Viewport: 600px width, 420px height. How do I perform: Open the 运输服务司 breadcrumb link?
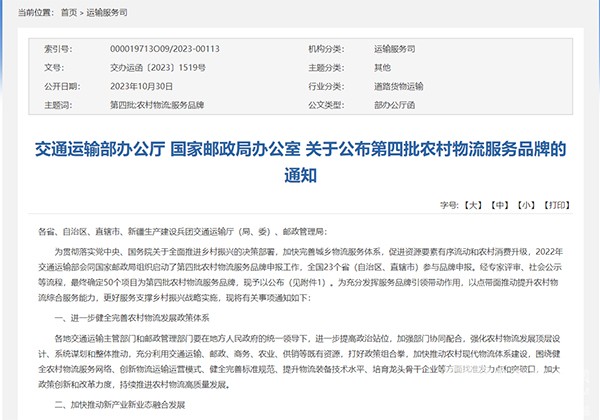(113, 10)
